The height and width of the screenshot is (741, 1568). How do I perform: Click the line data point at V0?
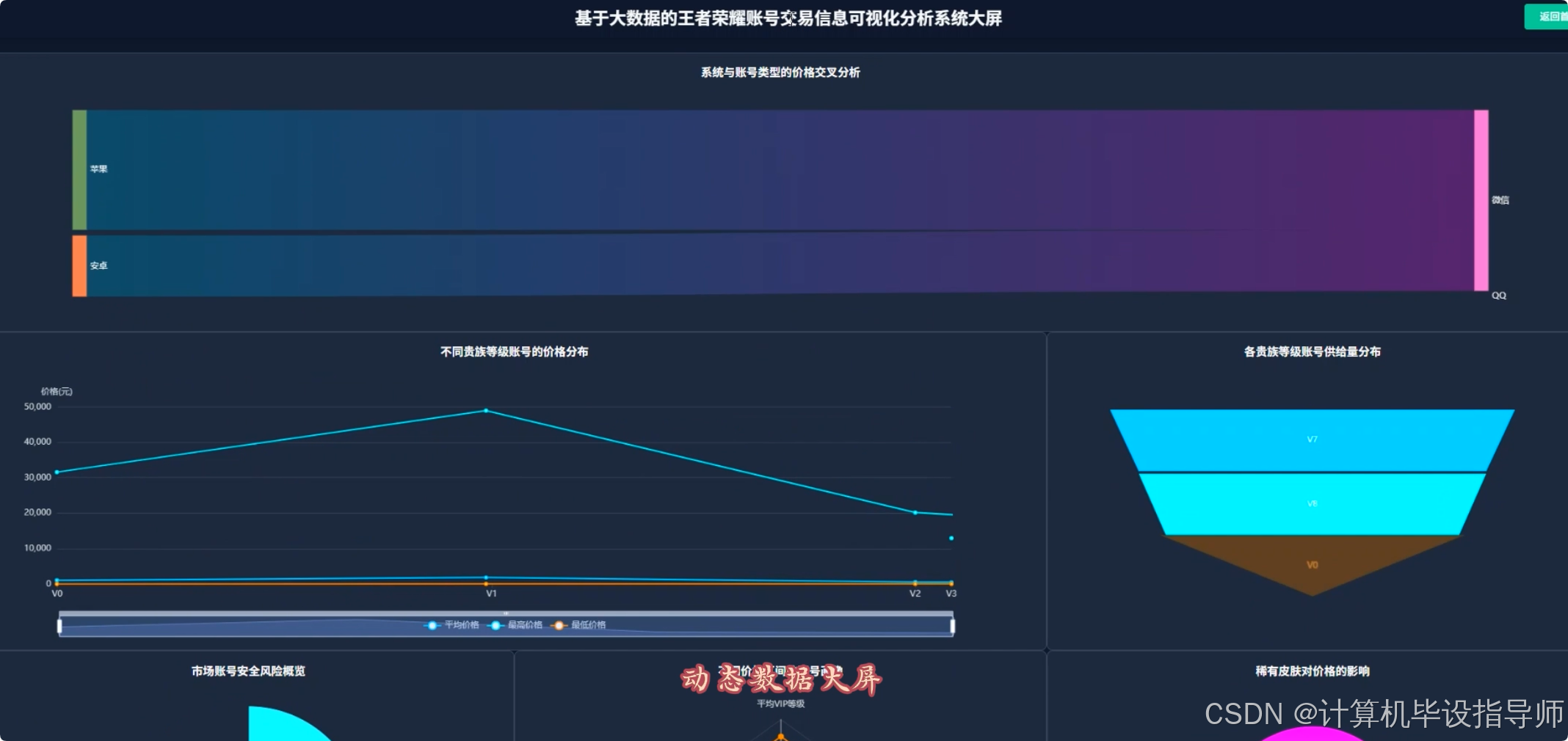(57, 472)
